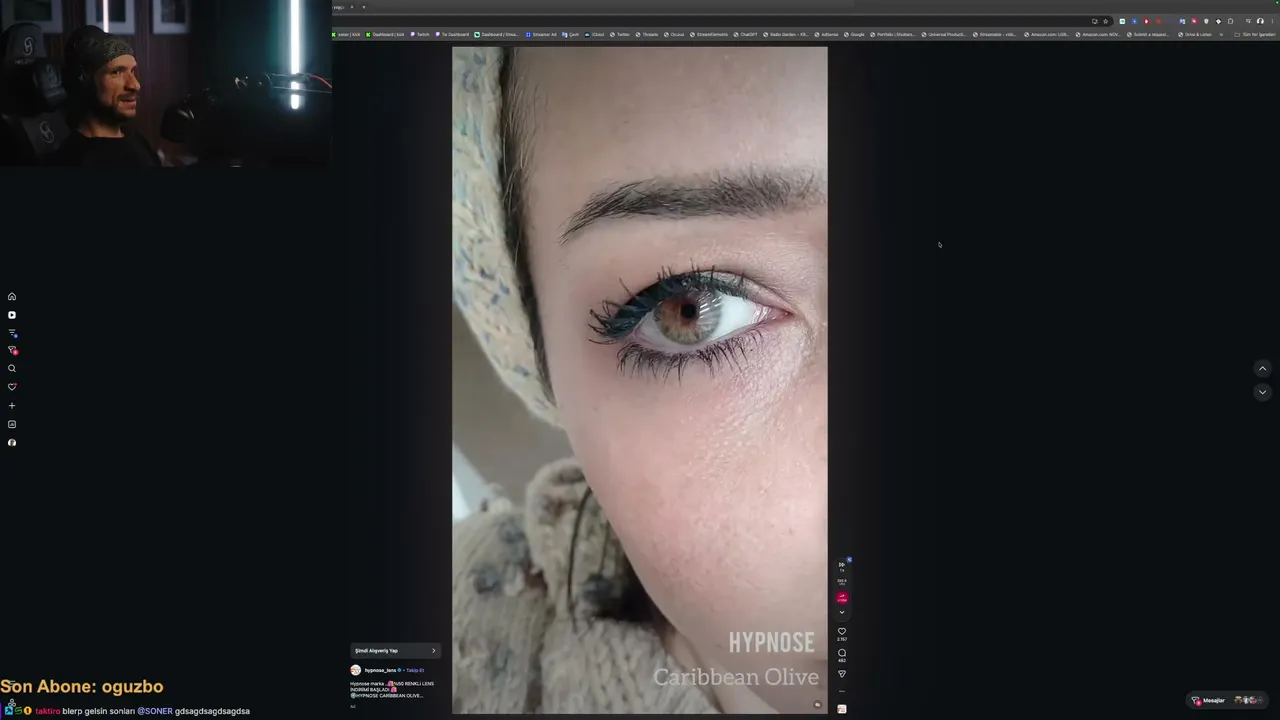
Task: Open the Mesajlar messages panel
Action: pos(1229,700)
